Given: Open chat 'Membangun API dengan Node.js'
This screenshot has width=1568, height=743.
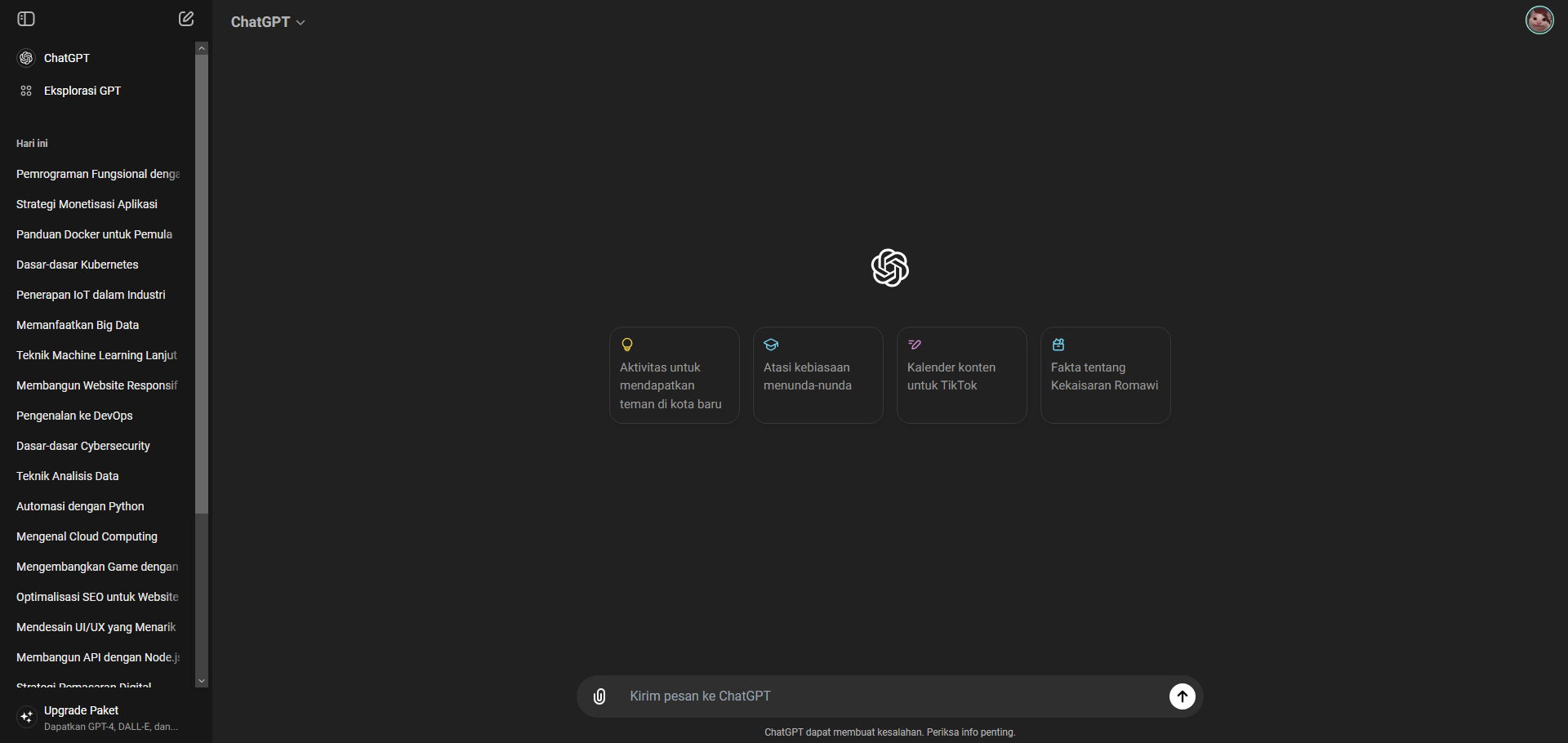Looking at the screenshot, I should pyautogui.click(x=98, y=657).
